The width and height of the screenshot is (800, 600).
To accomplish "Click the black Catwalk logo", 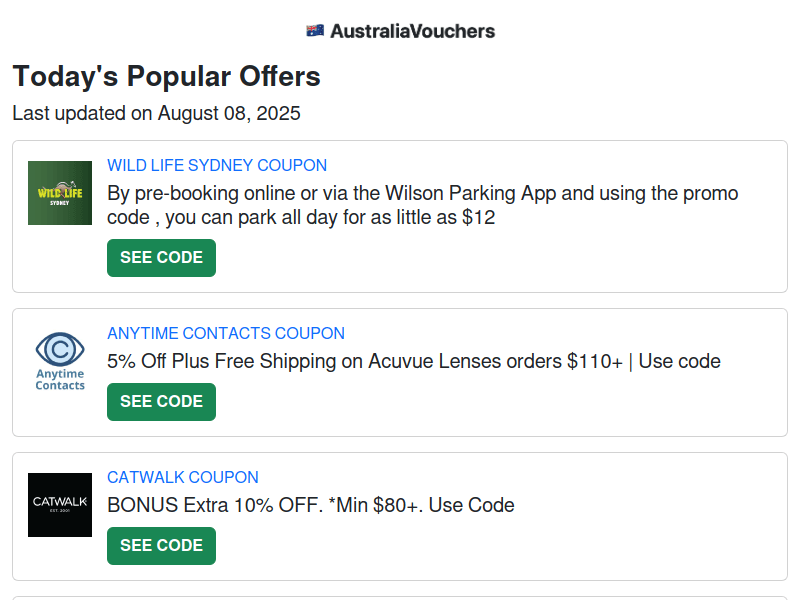I will tap(60, 505).
